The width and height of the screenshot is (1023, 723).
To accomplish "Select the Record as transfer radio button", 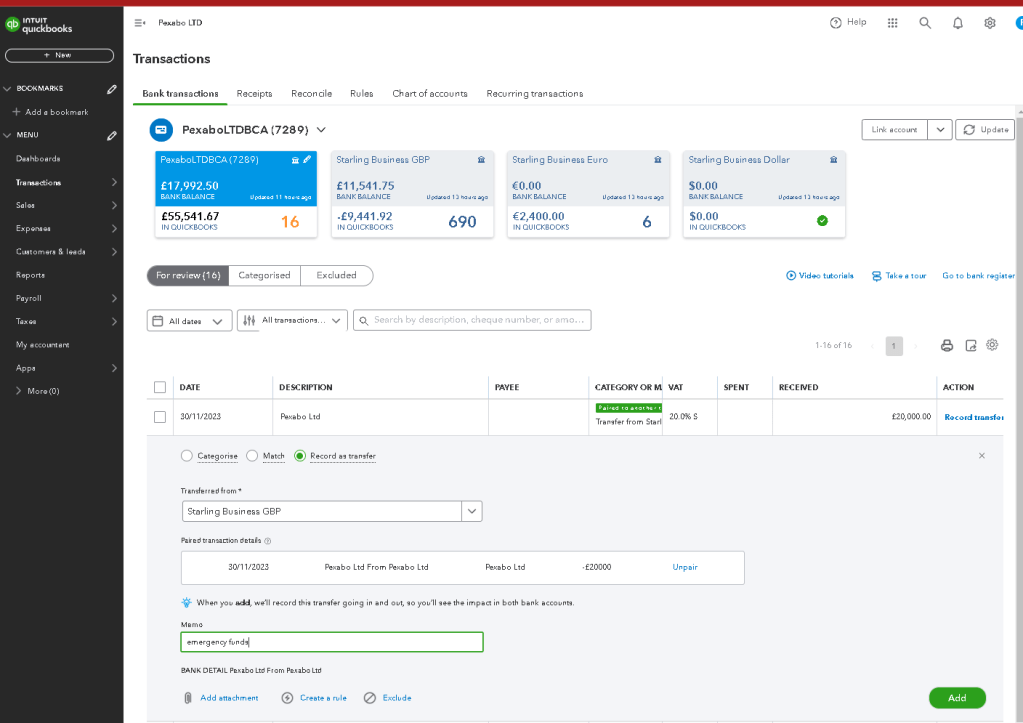I will click(300, 455).
